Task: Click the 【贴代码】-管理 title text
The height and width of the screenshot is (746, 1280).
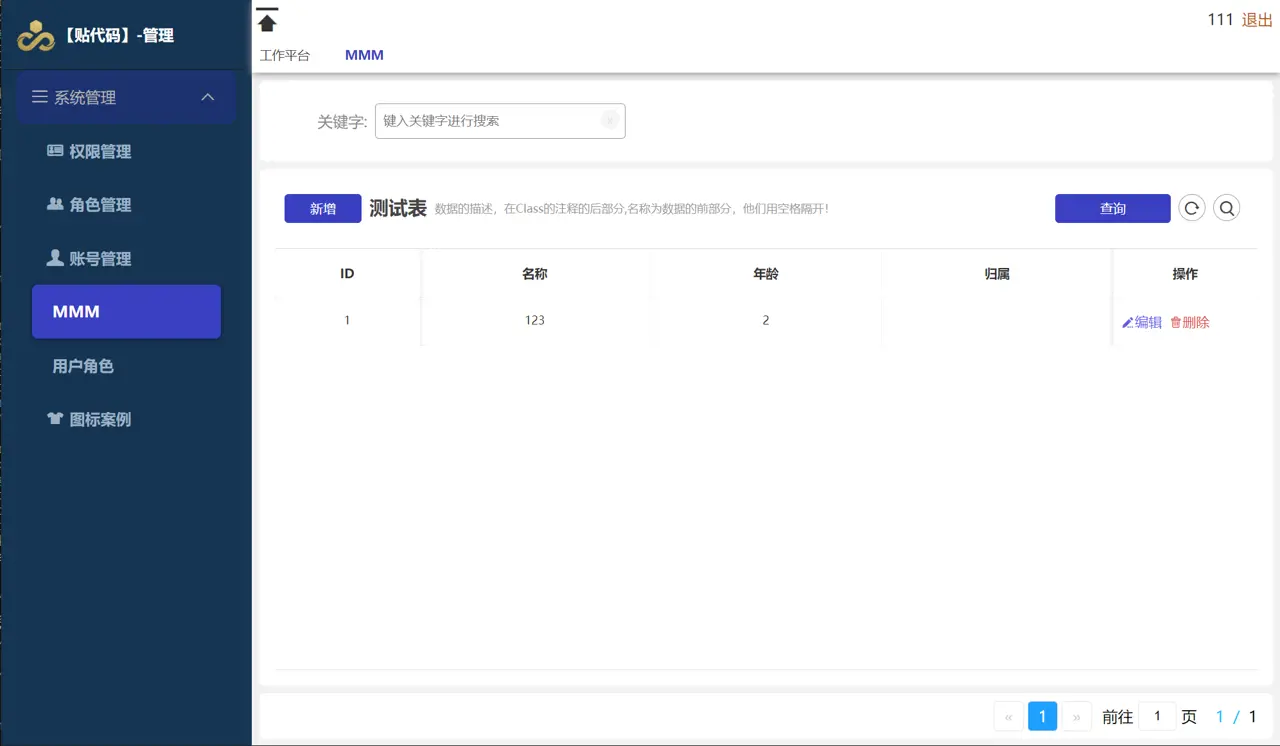Action: pos(117,36)
